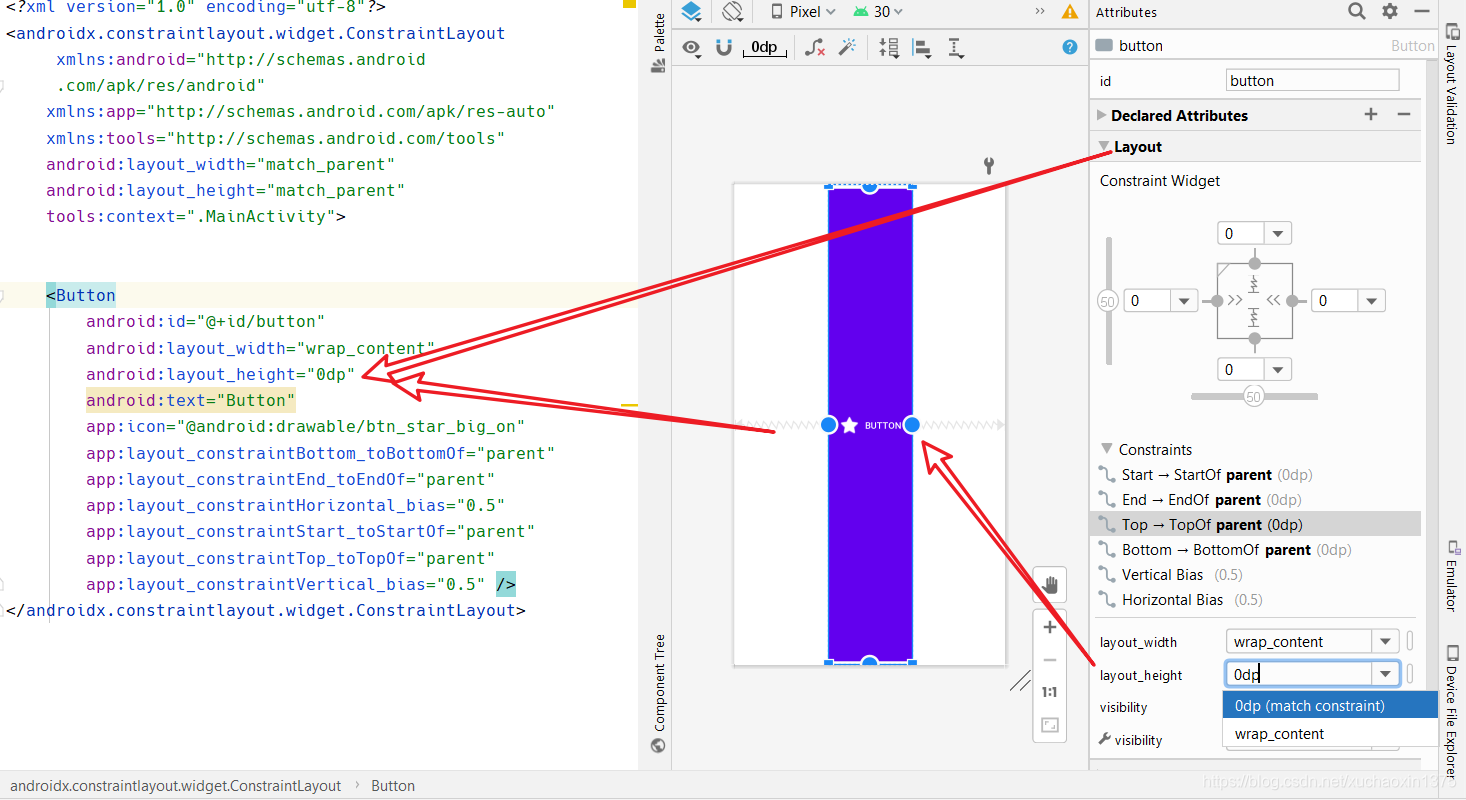Open layout_height dropdown arrow
This screenshot has height=800, width=1466.
(1385, 674)
